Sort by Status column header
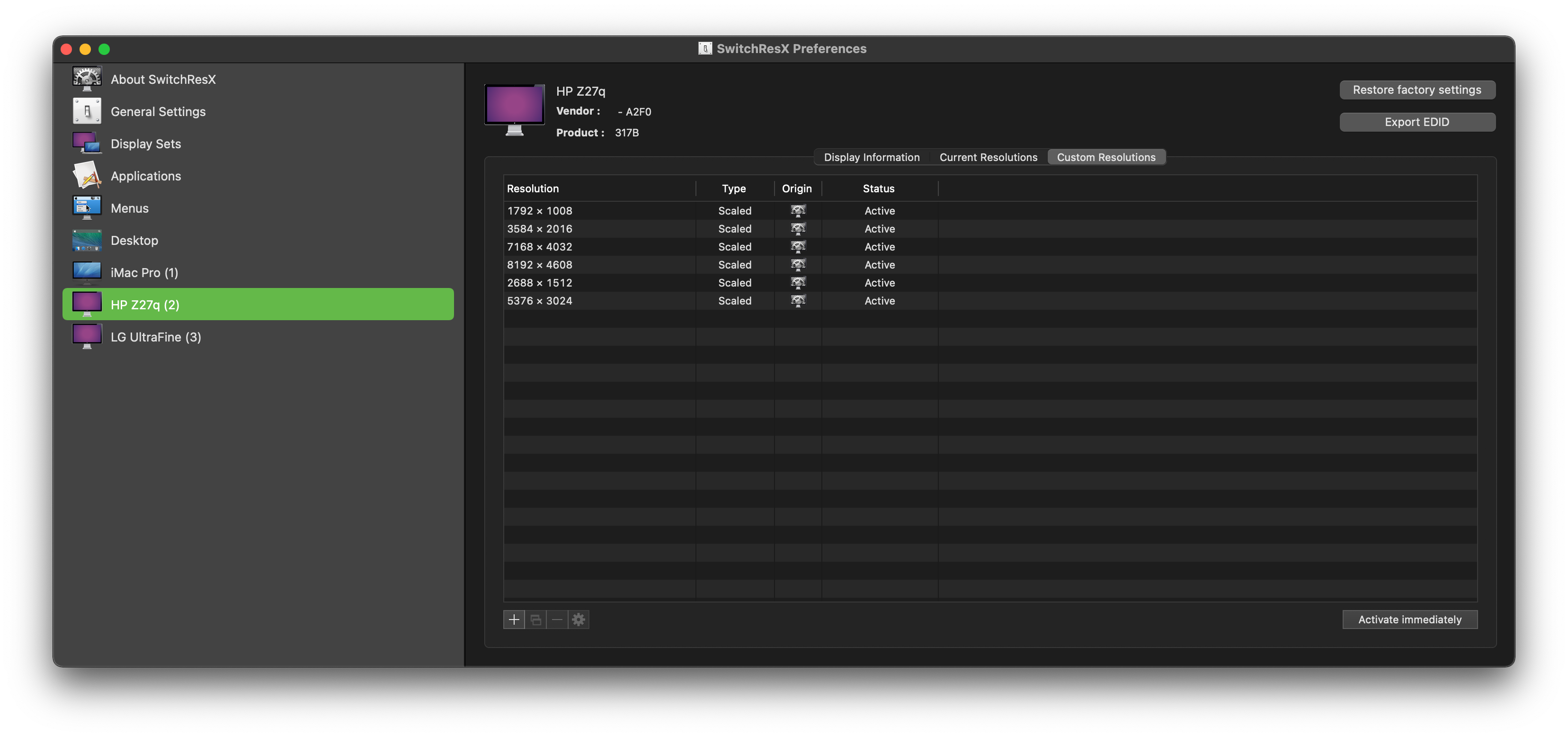 880,188
